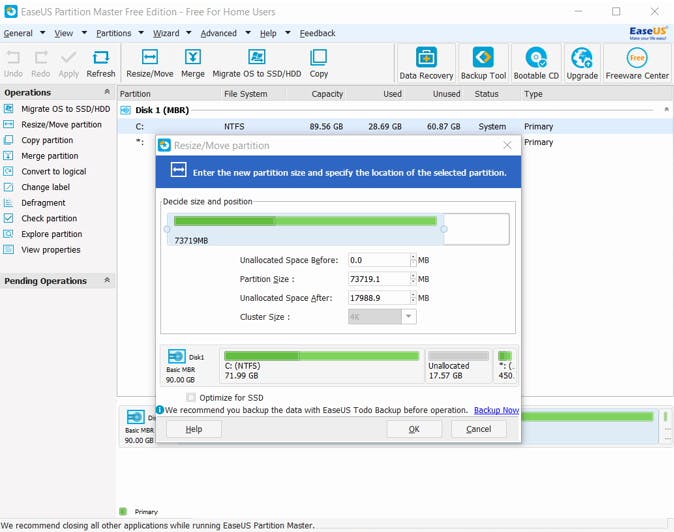Open the Bootable CD creator

click(x=536, y=63)
